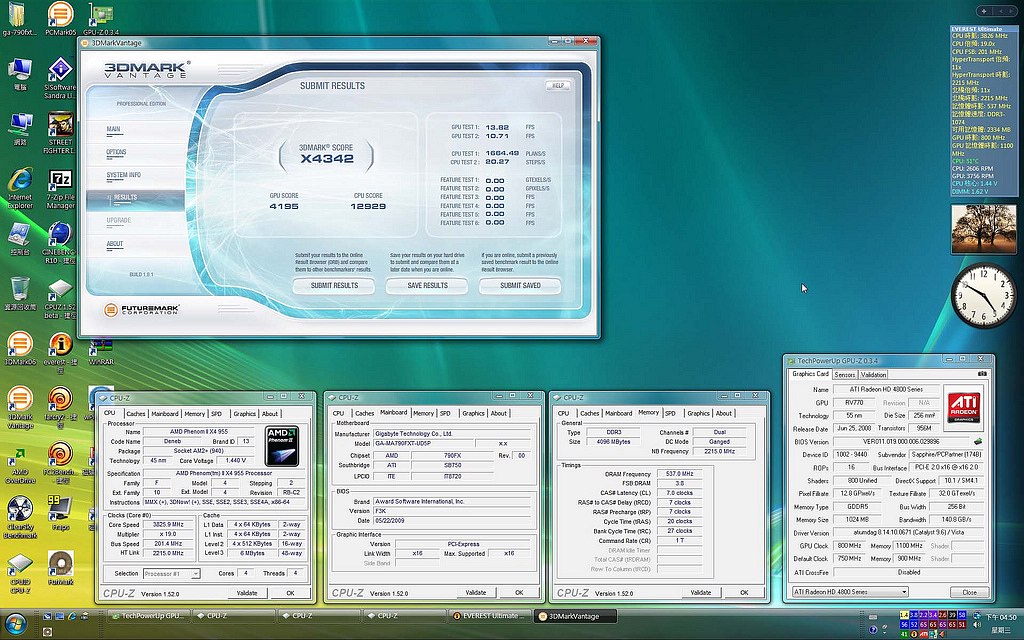Viewport: 1024px width, 640px height.
Task: Click the GPU-Z screenshot camera icon
Action: coord(982,374)
